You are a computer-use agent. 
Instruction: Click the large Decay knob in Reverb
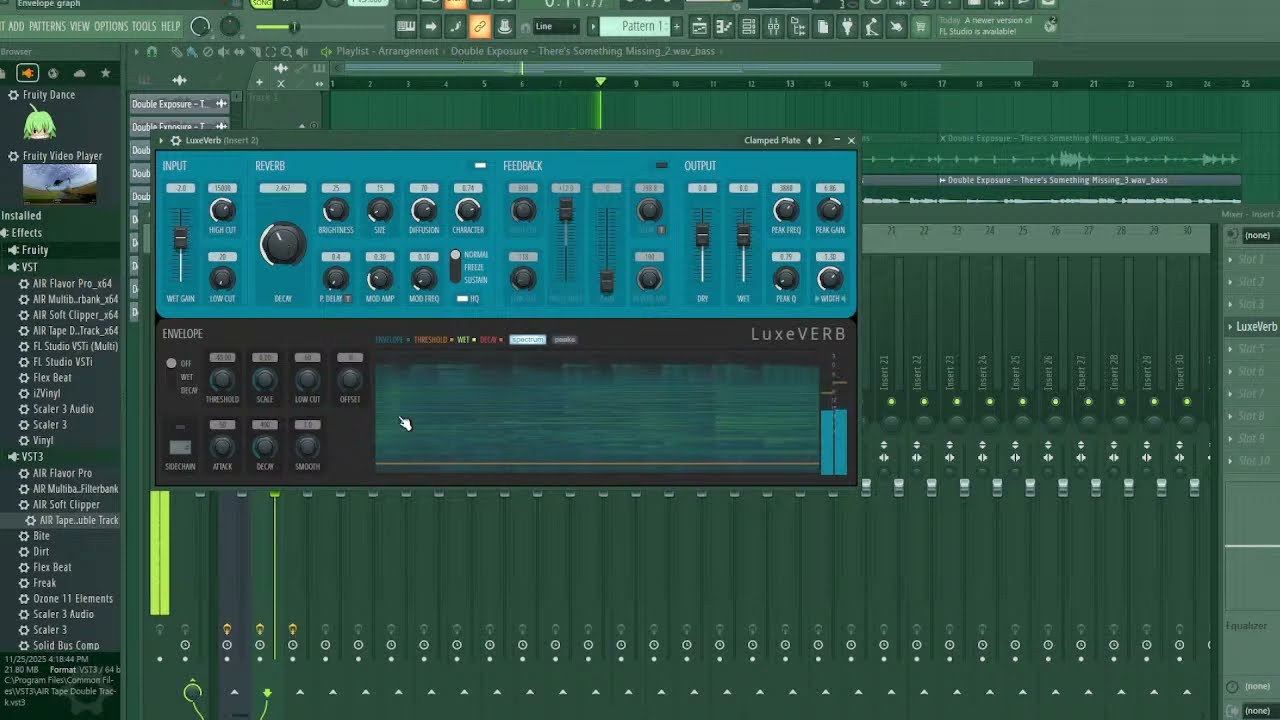point(283,245)
